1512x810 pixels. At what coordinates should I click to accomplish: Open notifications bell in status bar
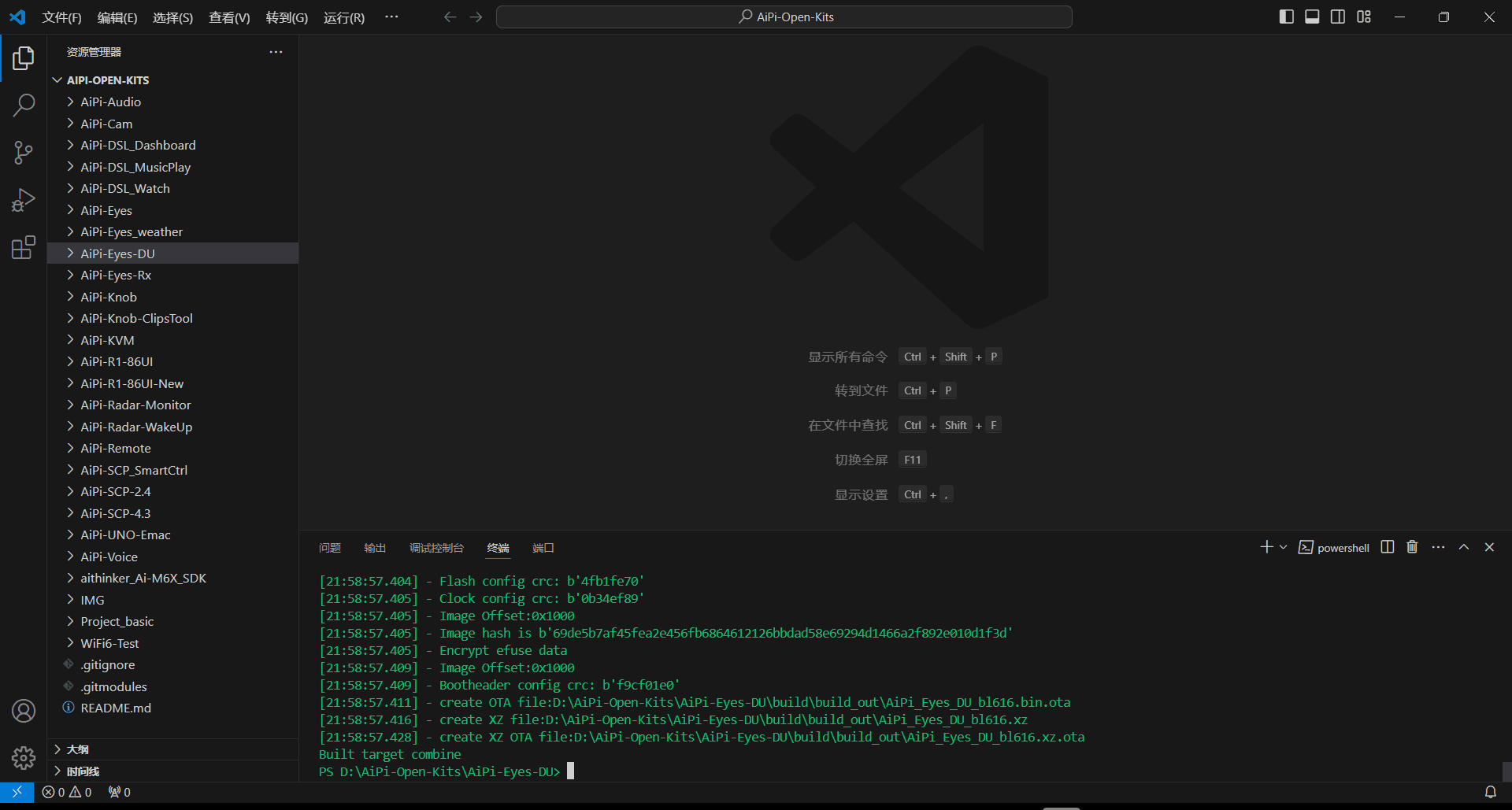pyautogui.click(x=1490, y=792)
